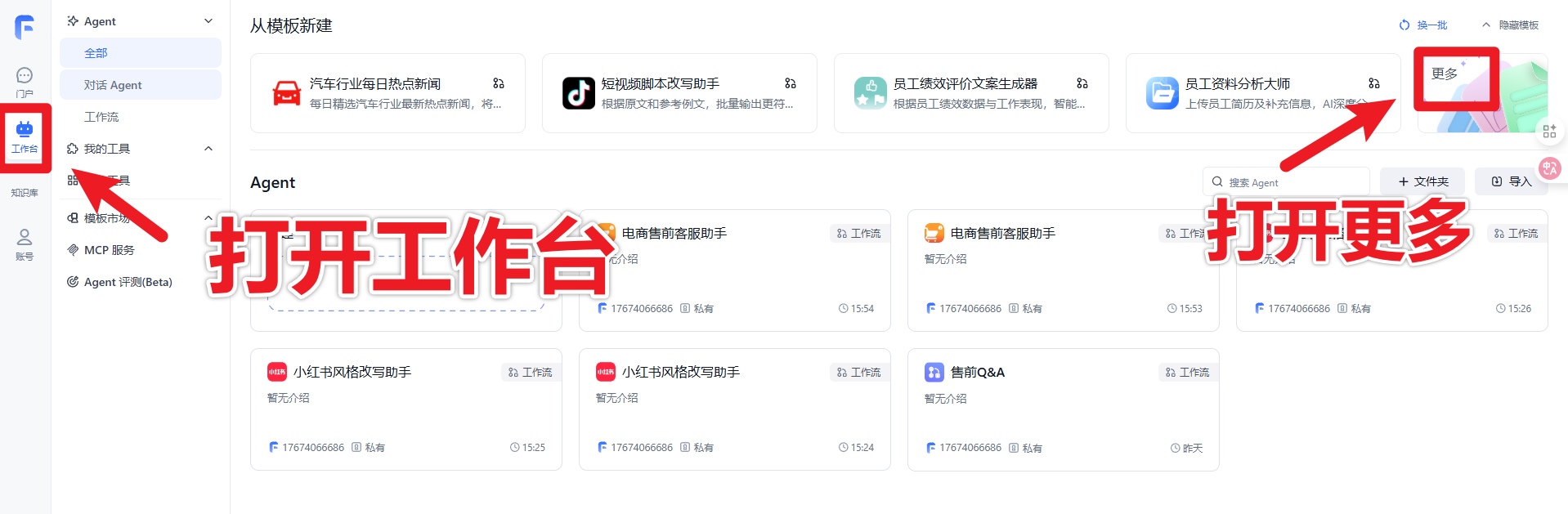The image size is (1568, 514).
Task: Select 全部 in the Agent menu
Action: (141, 53)
